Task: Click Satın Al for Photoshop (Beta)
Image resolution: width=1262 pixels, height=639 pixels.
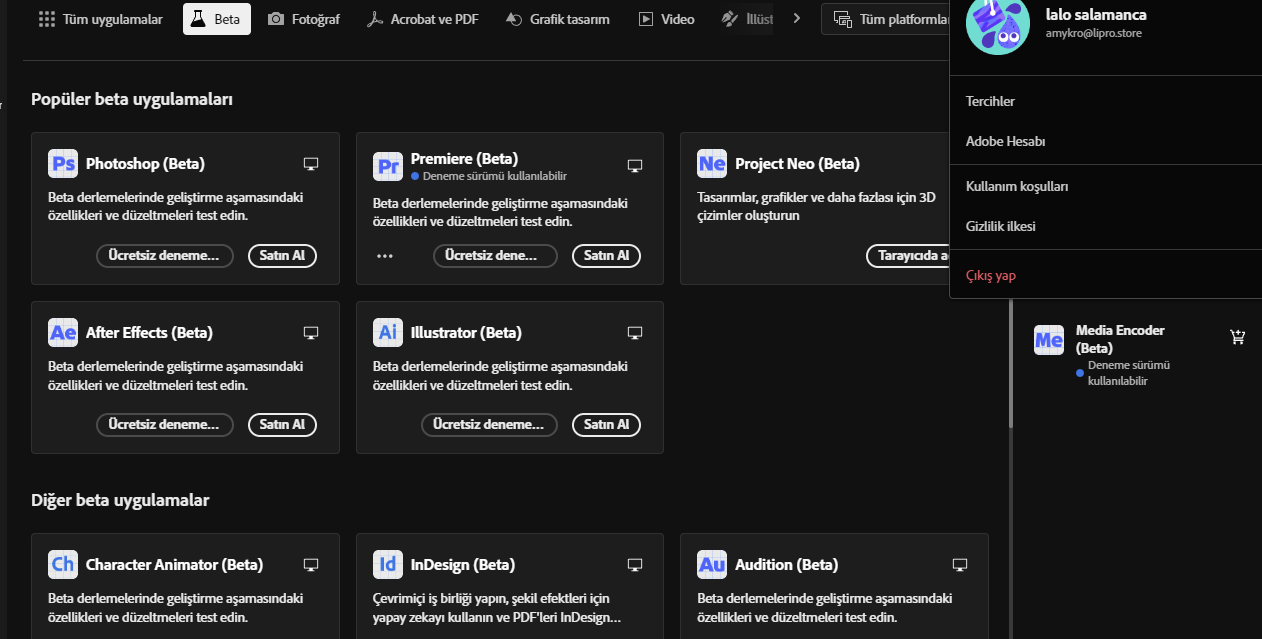Action: pos(282,256)
